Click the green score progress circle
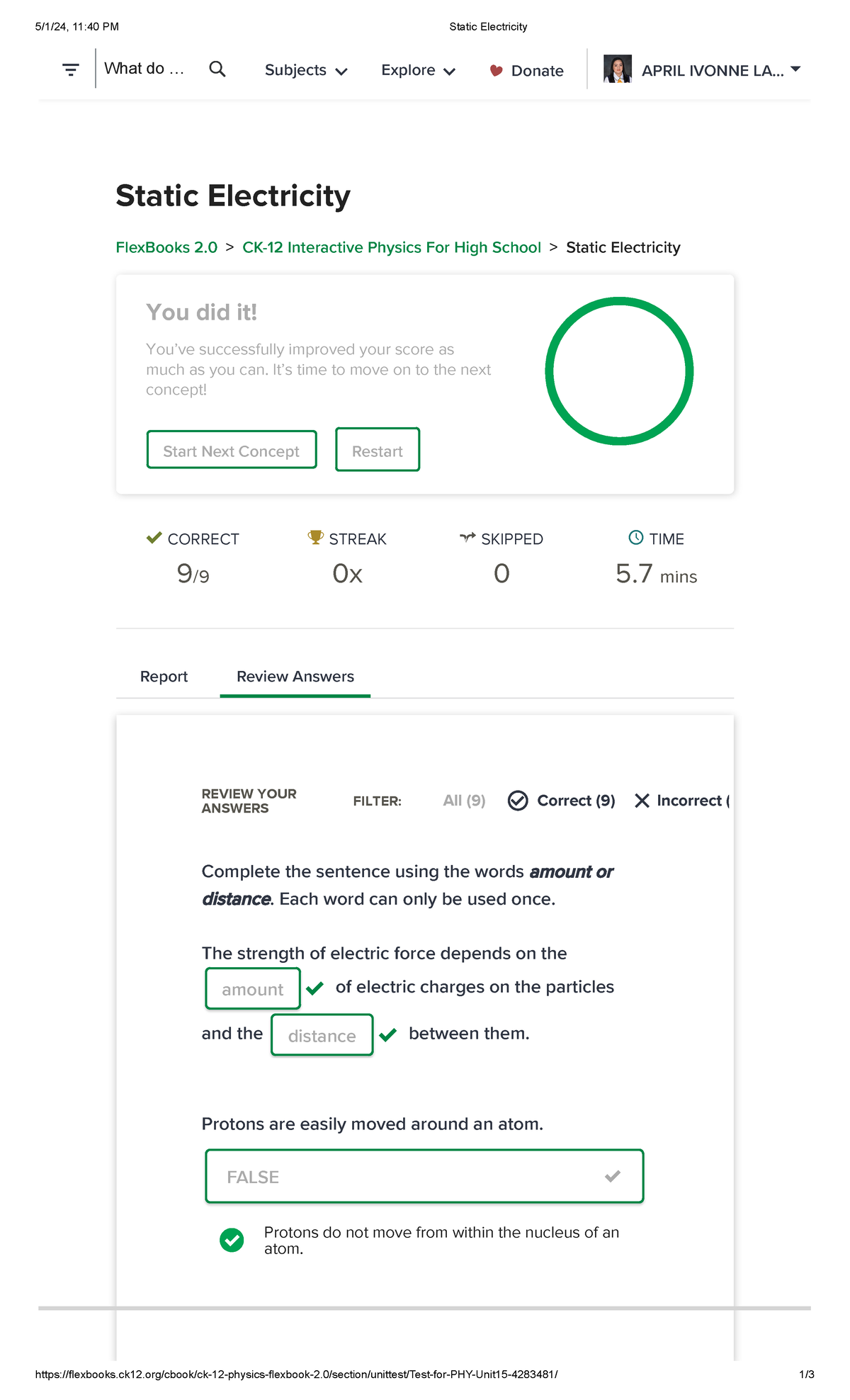 coord(619,371)
